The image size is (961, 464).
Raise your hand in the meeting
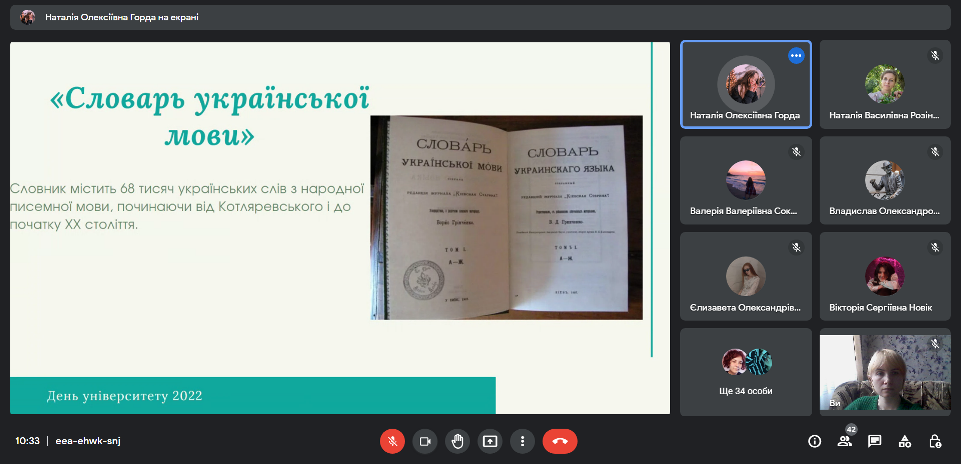(457, 440)
